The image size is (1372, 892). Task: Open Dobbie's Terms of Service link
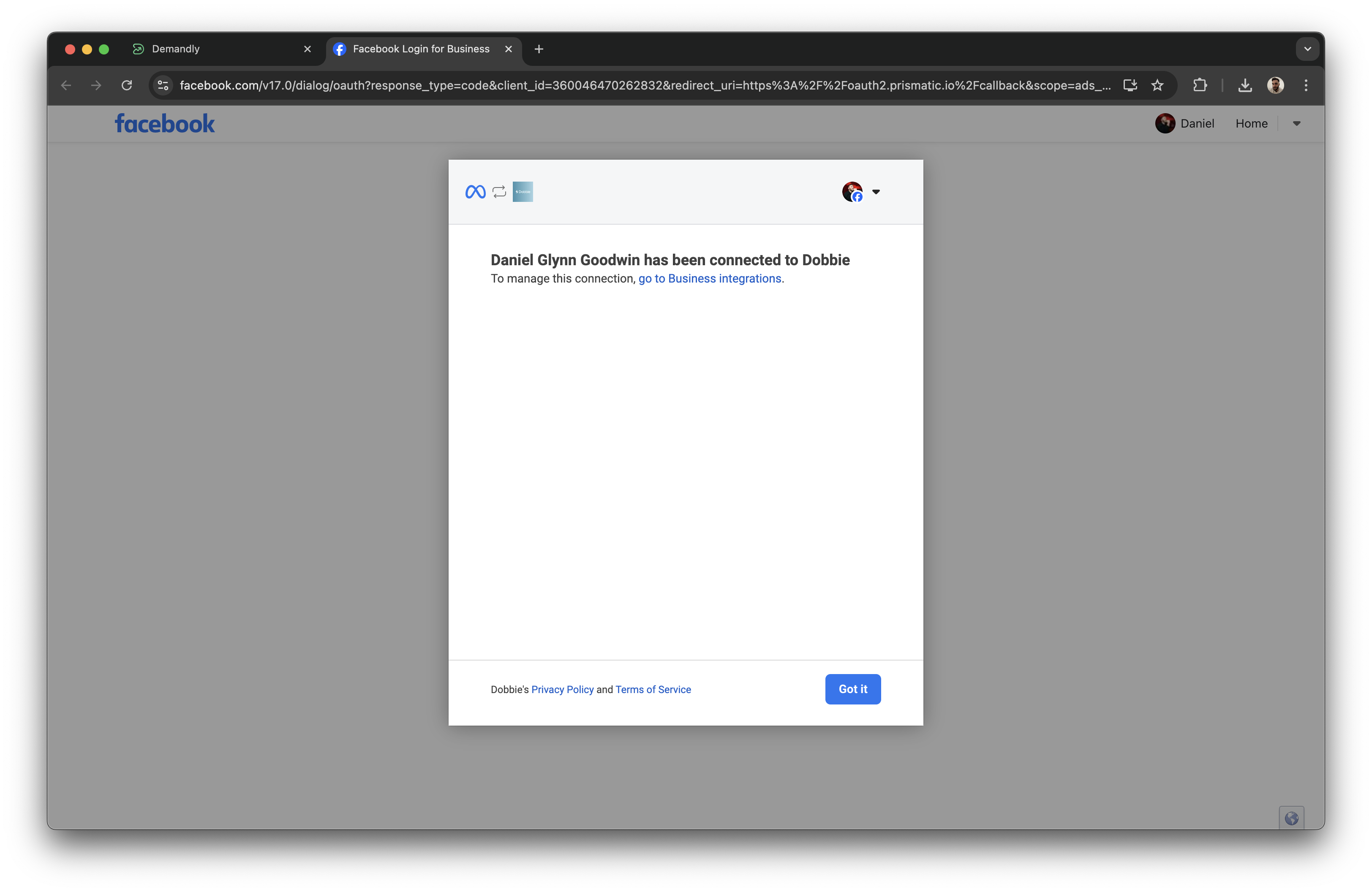(x=653, y=690)
